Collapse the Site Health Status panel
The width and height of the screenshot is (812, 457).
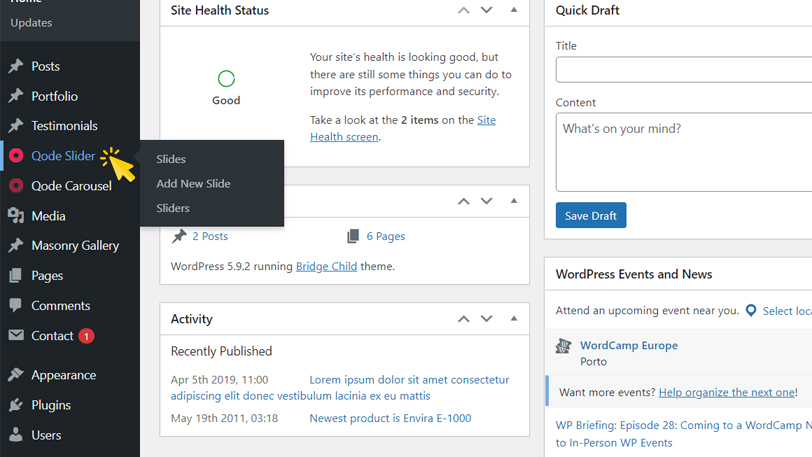(x=514, y=10)
